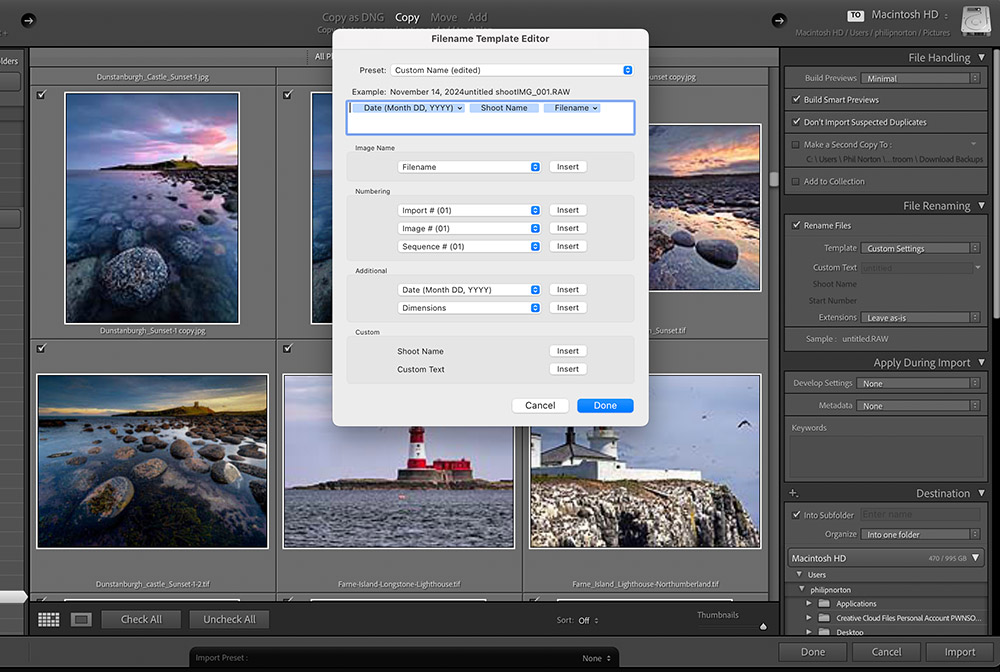Toggle the Rename Files checkbox

point(796,226)
